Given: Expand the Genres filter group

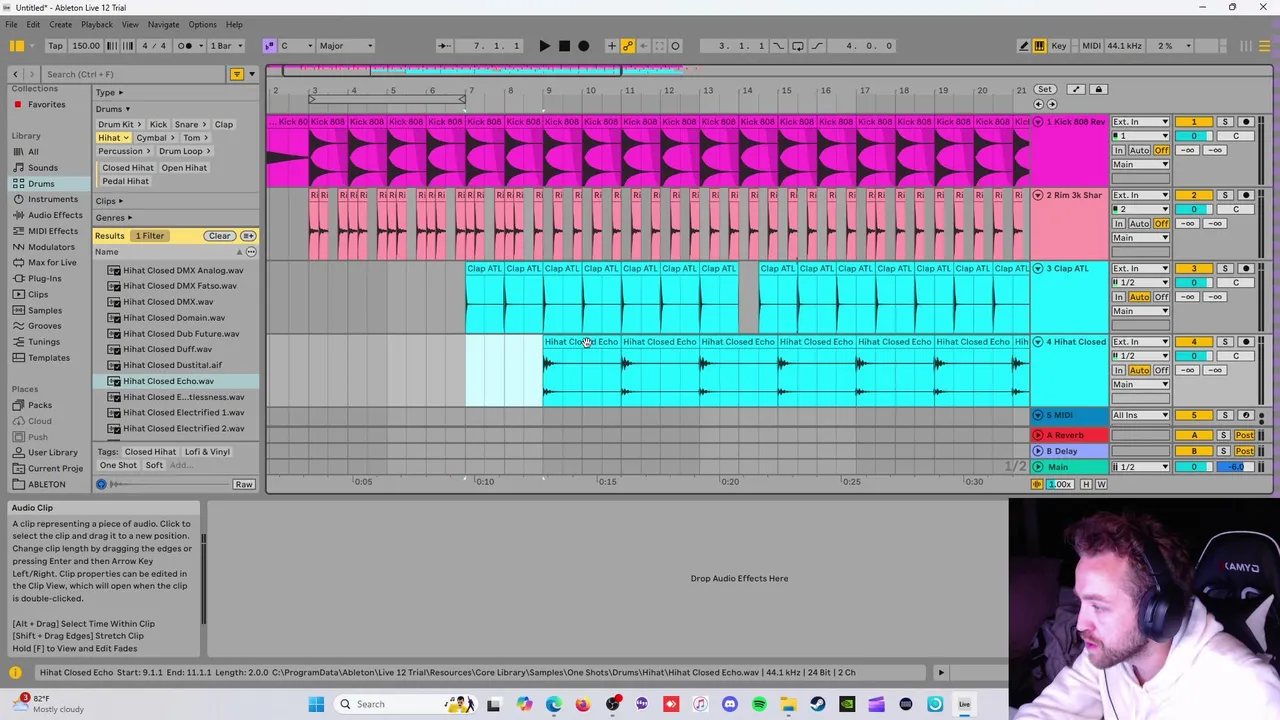Looking at the screenshot, I should 114,217.
